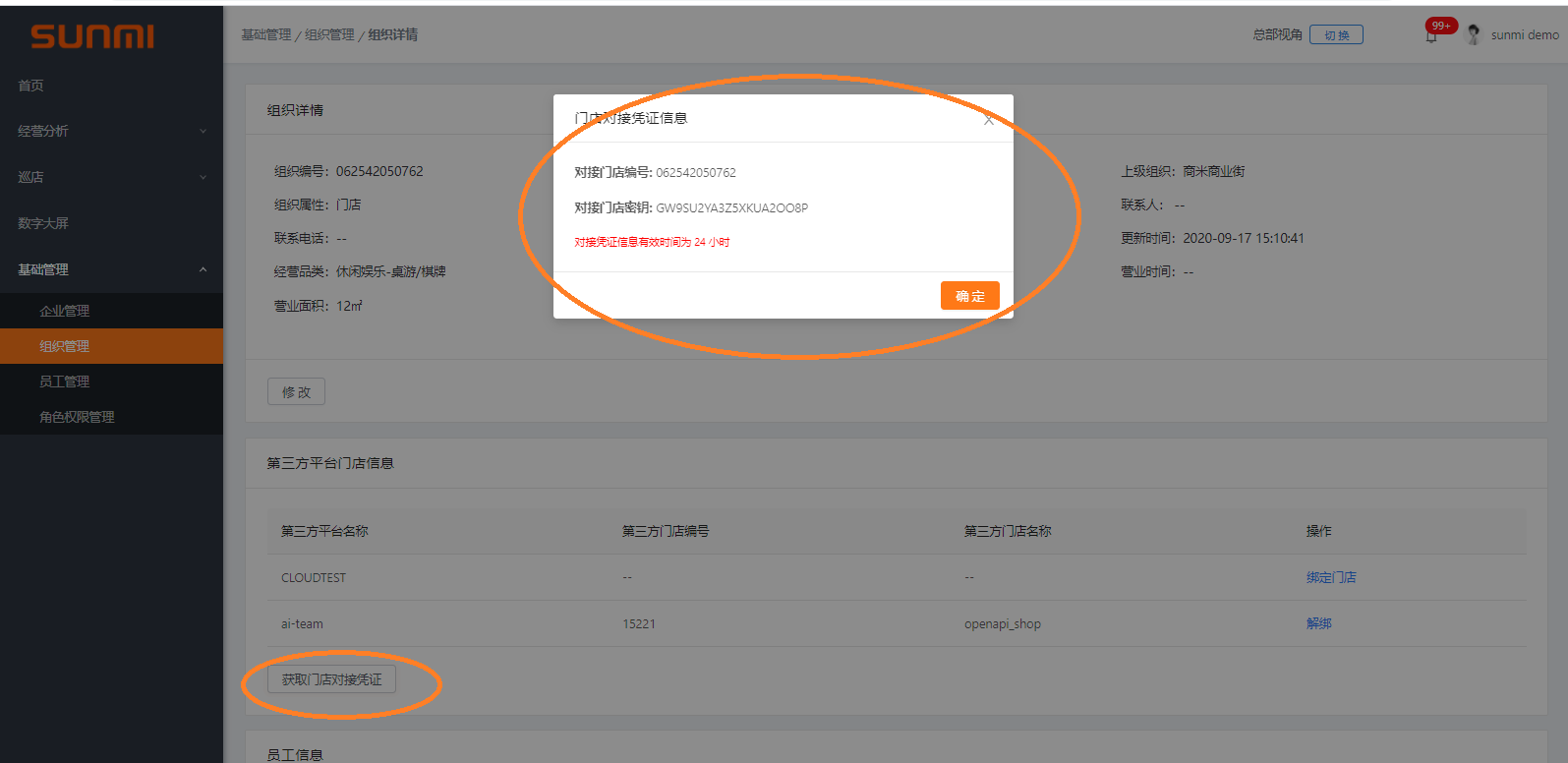Click 第三方门店编号 column header
Image resolution: width=1568 pixels, height=763 pixels.
pos(666,531)
